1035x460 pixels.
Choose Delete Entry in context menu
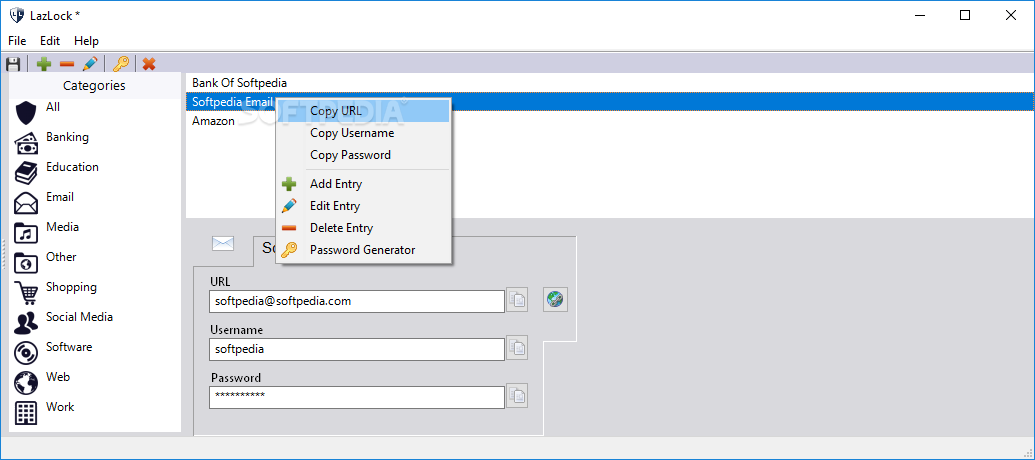coord(363,228)
